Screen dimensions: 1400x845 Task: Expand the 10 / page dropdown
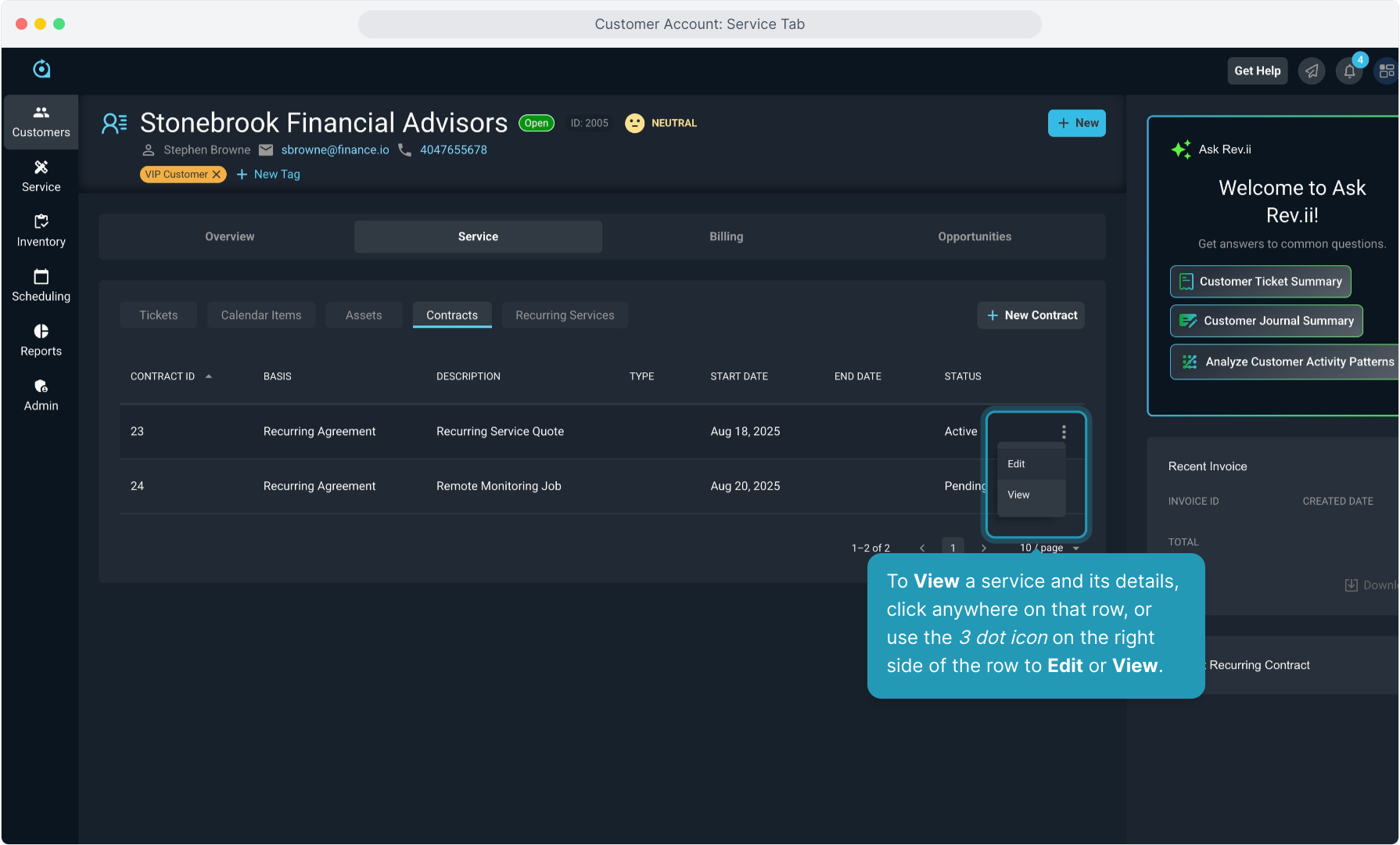(1050, 548)
